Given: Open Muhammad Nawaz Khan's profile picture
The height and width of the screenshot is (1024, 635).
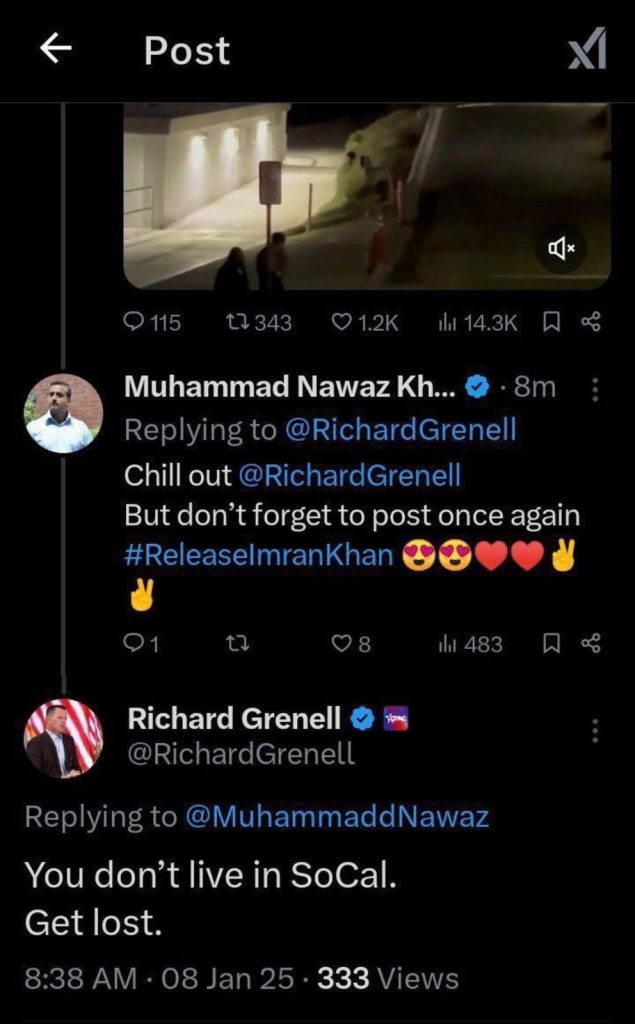Looking at the screenshot, I should click(x=64, y=413).
